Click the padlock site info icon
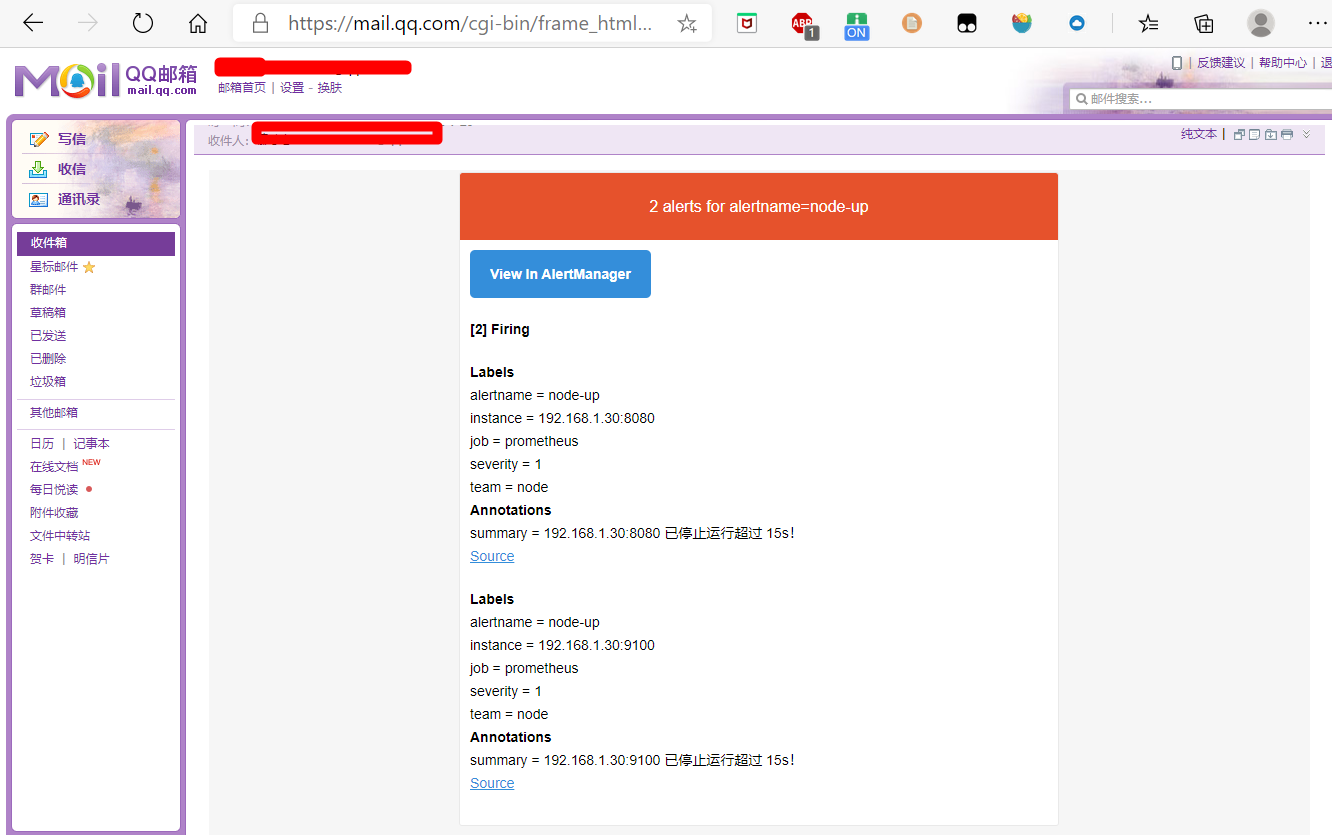Image resolution: width=1332 pixels, height=835 pixels. point(260,23)
